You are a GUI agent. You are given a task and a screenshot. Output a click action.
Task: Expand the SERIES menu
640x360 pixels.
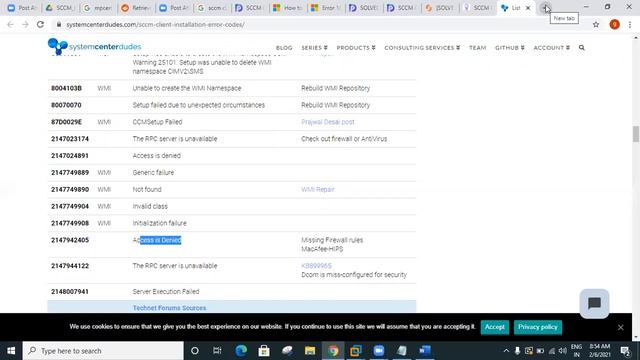[x=314, y=48]
